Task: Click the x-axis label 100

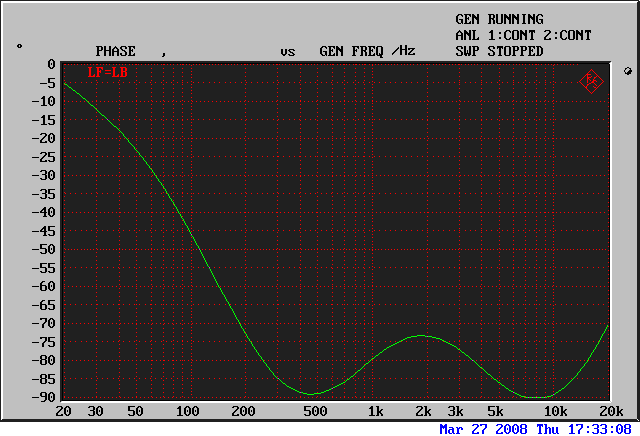Action: [x=187, y=411]
